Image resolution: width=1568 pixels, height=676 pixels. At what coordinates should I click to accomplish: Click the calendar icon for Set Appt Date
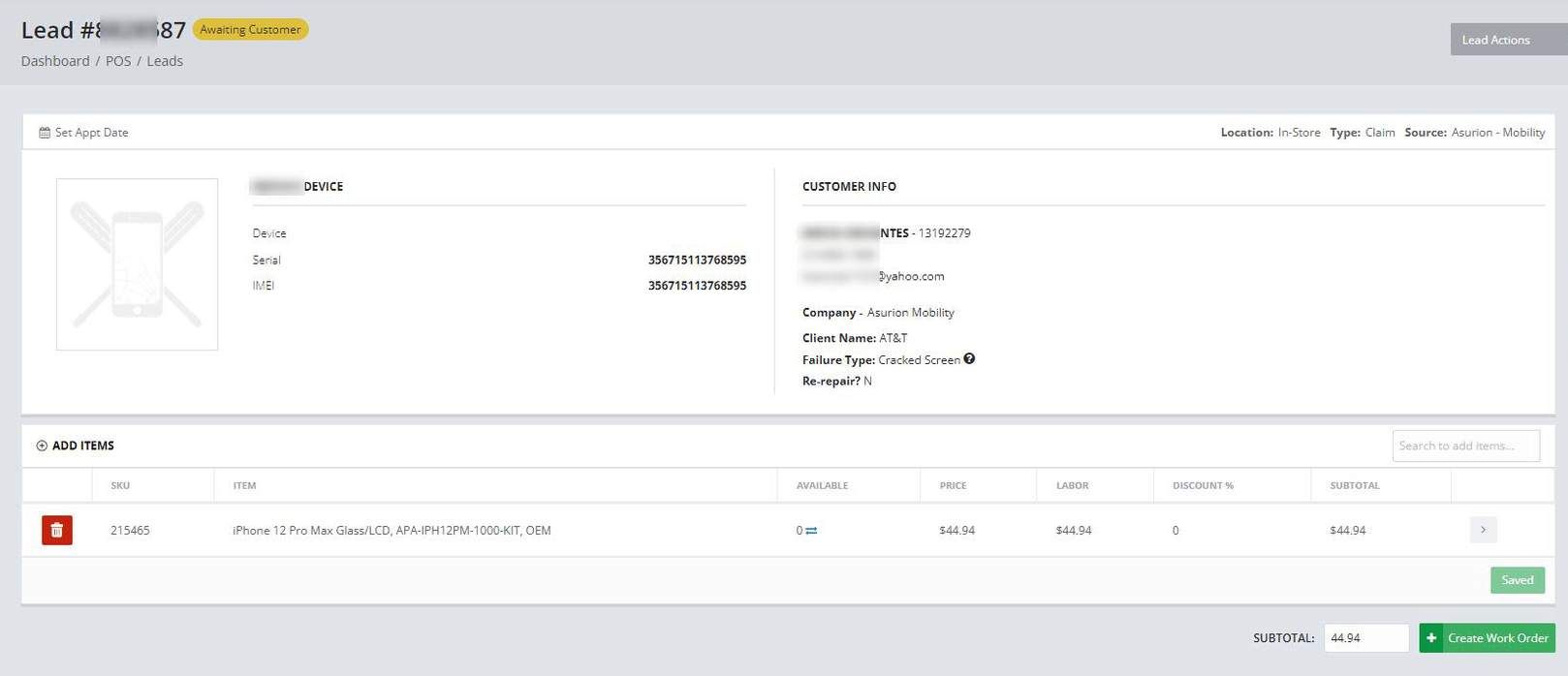pos(45,133)
